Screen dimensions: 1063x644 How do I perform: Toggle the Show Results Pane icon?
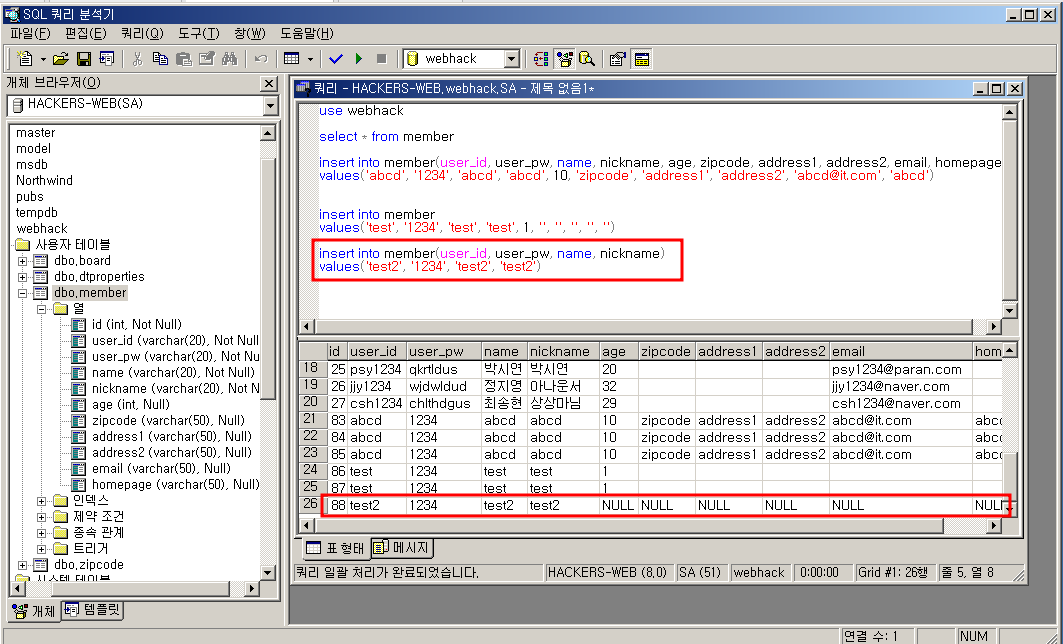pos(641,59)
